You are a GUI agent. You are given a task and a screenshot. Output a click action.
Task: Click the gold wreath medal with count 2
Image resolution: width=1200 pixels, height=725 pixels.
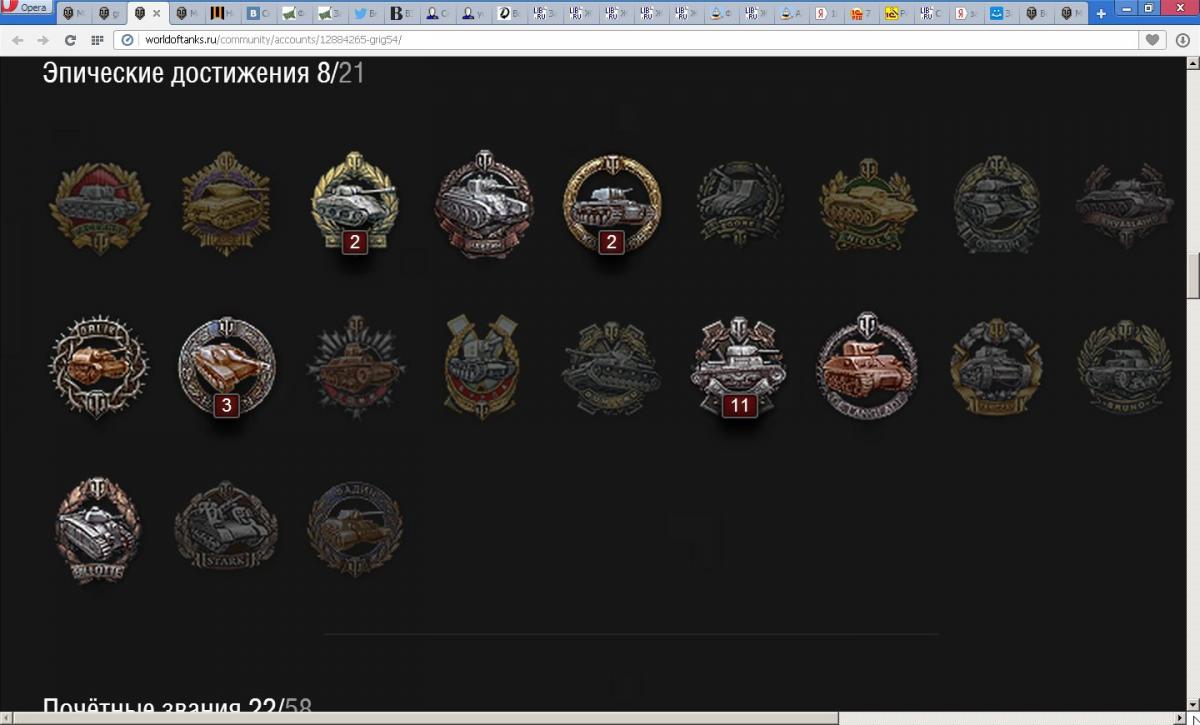(x=353, y=203)
